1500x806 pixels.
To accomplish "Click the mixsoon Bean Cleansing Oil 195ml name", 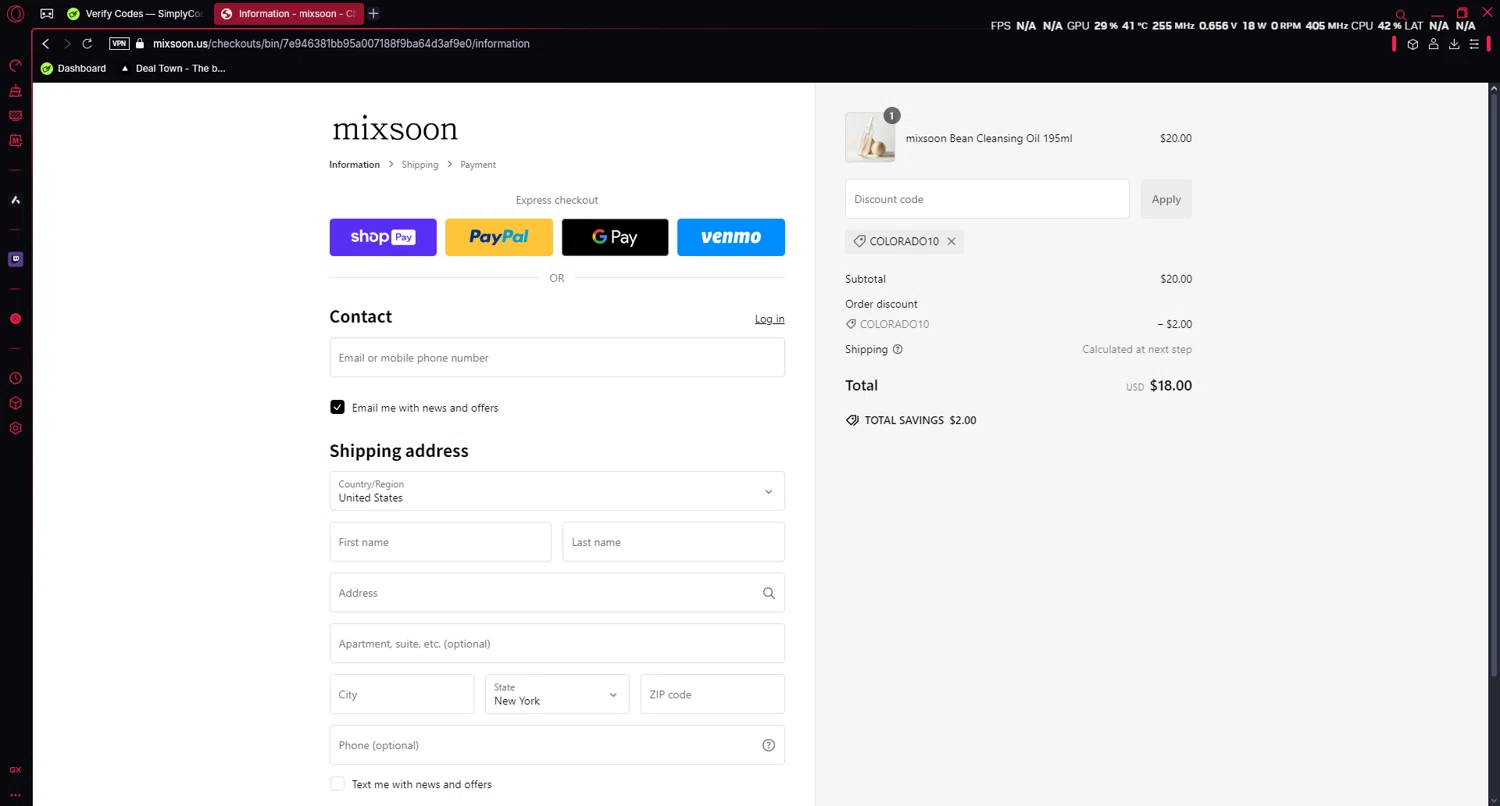I will [989, 139].
